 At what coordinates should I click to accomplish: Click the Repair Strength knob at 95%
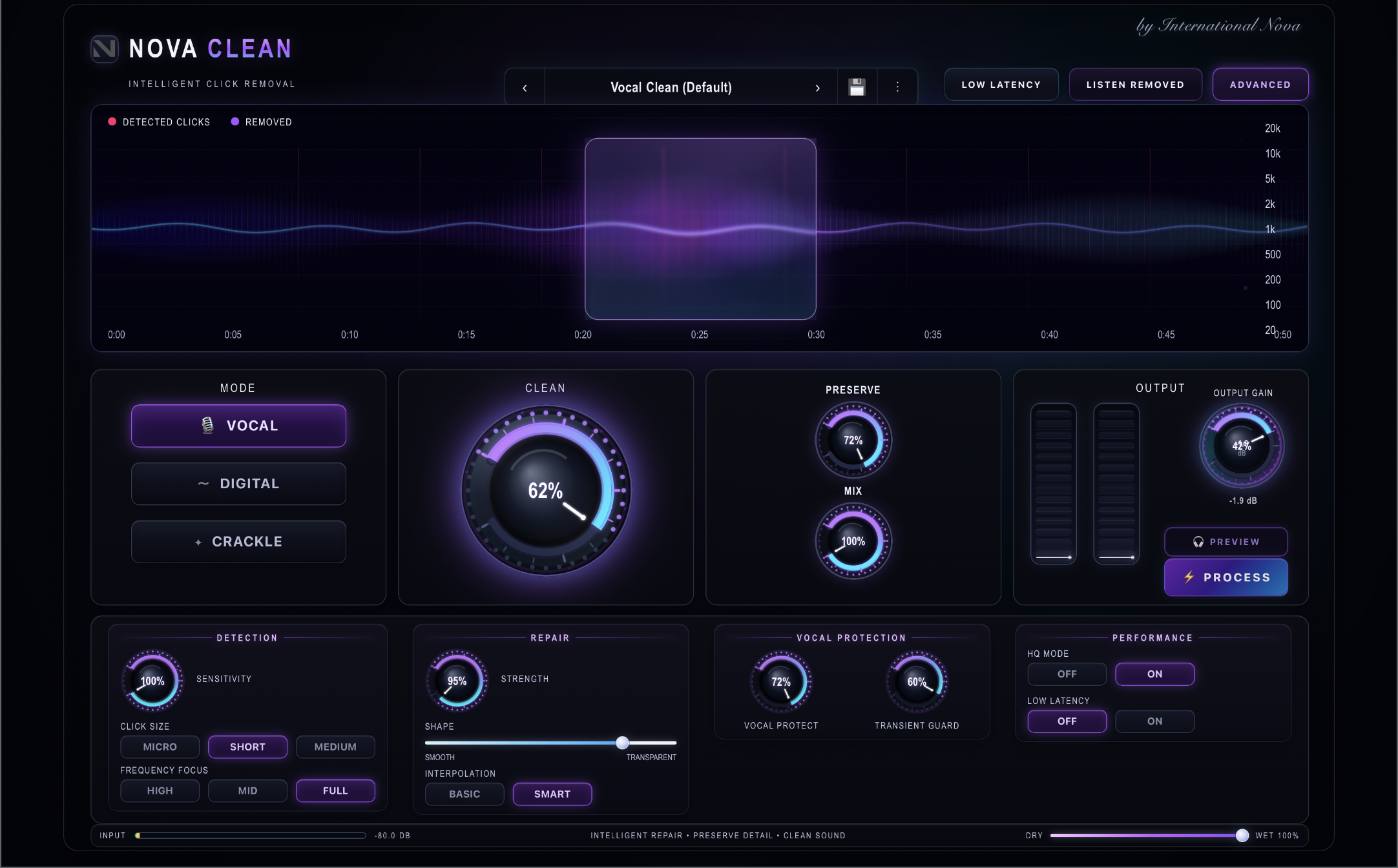point(457,681)
